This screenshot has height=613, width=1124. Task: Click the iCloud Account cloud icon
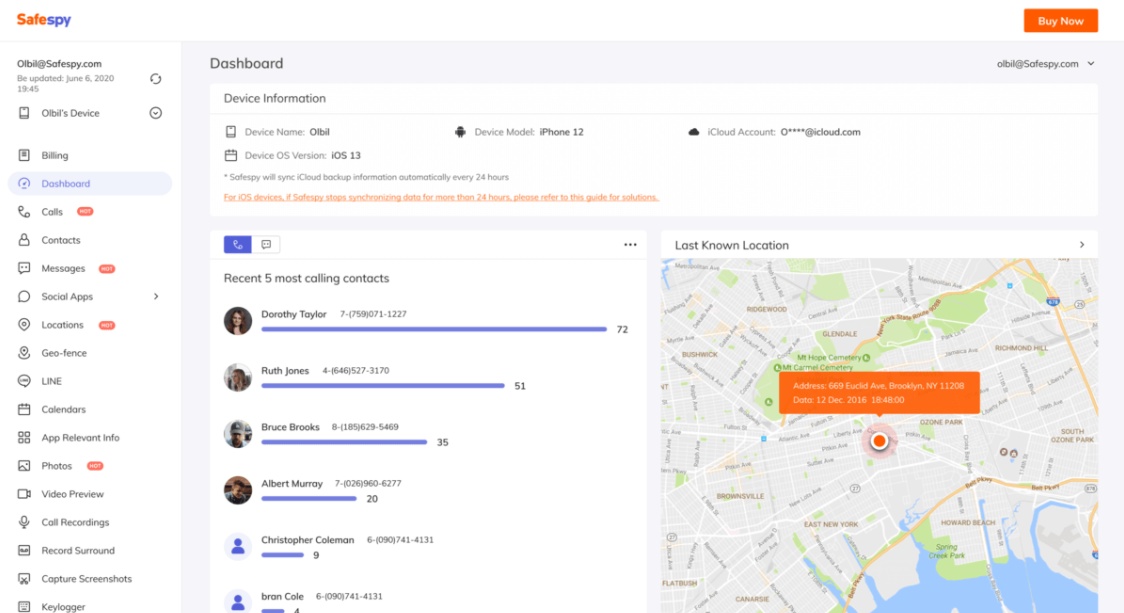coord(694,132)
